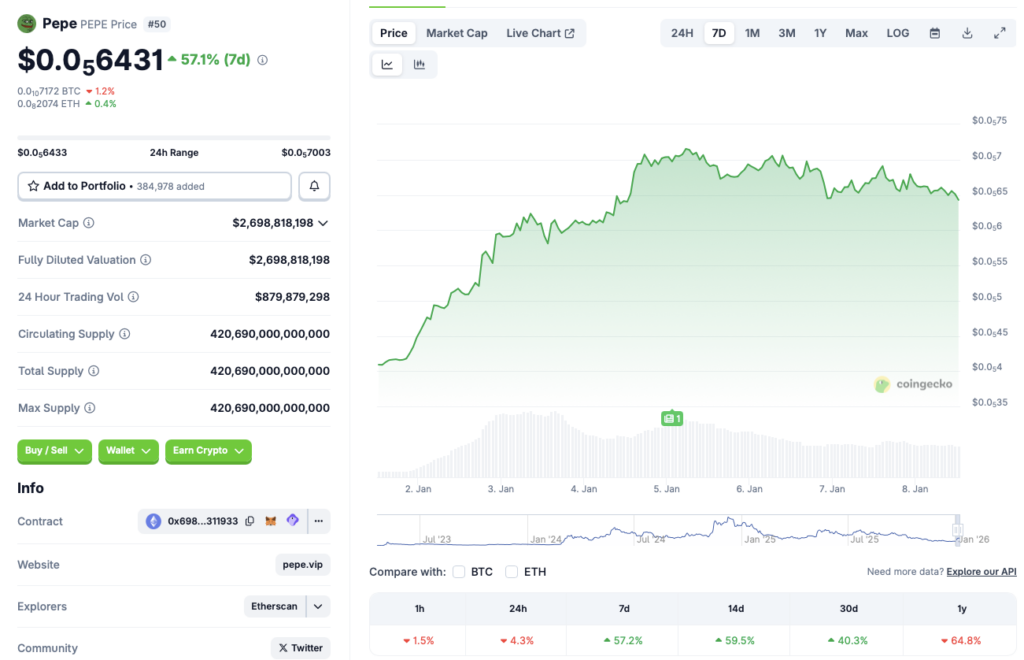The height and width of the screenshot is (660, 1024).
Task: Open the pepe.vip website link
Action: pyautogui.click(x=302, y=564)
